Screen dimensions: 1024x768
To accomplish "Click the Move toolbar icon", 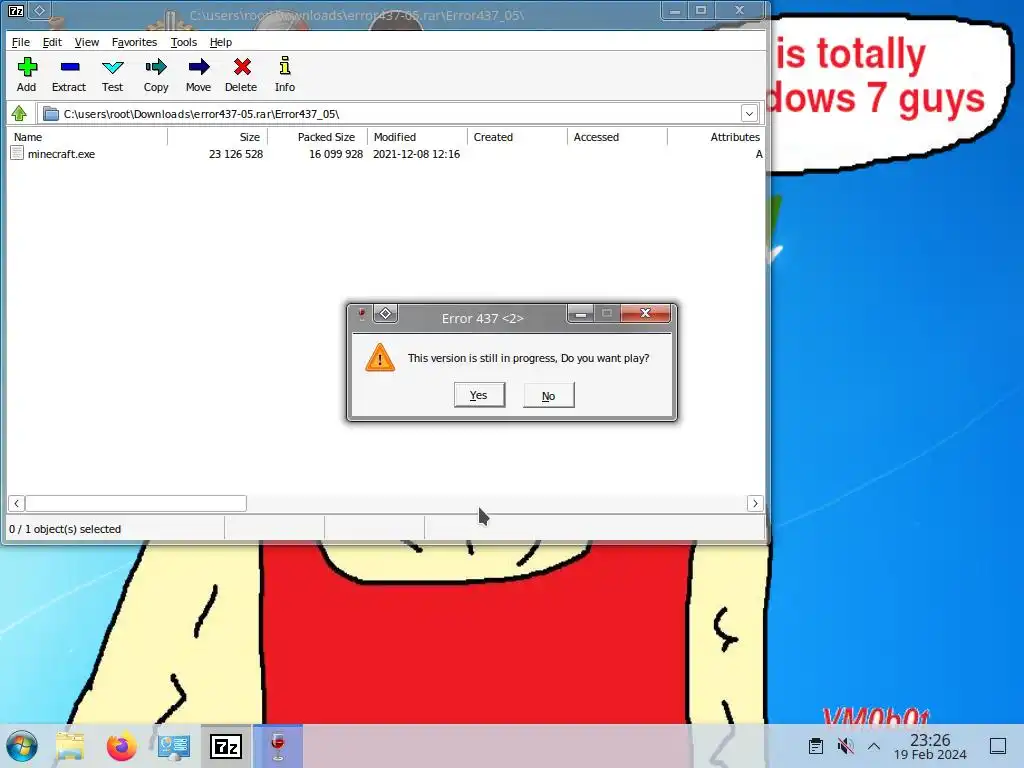I will click(199, 74).
